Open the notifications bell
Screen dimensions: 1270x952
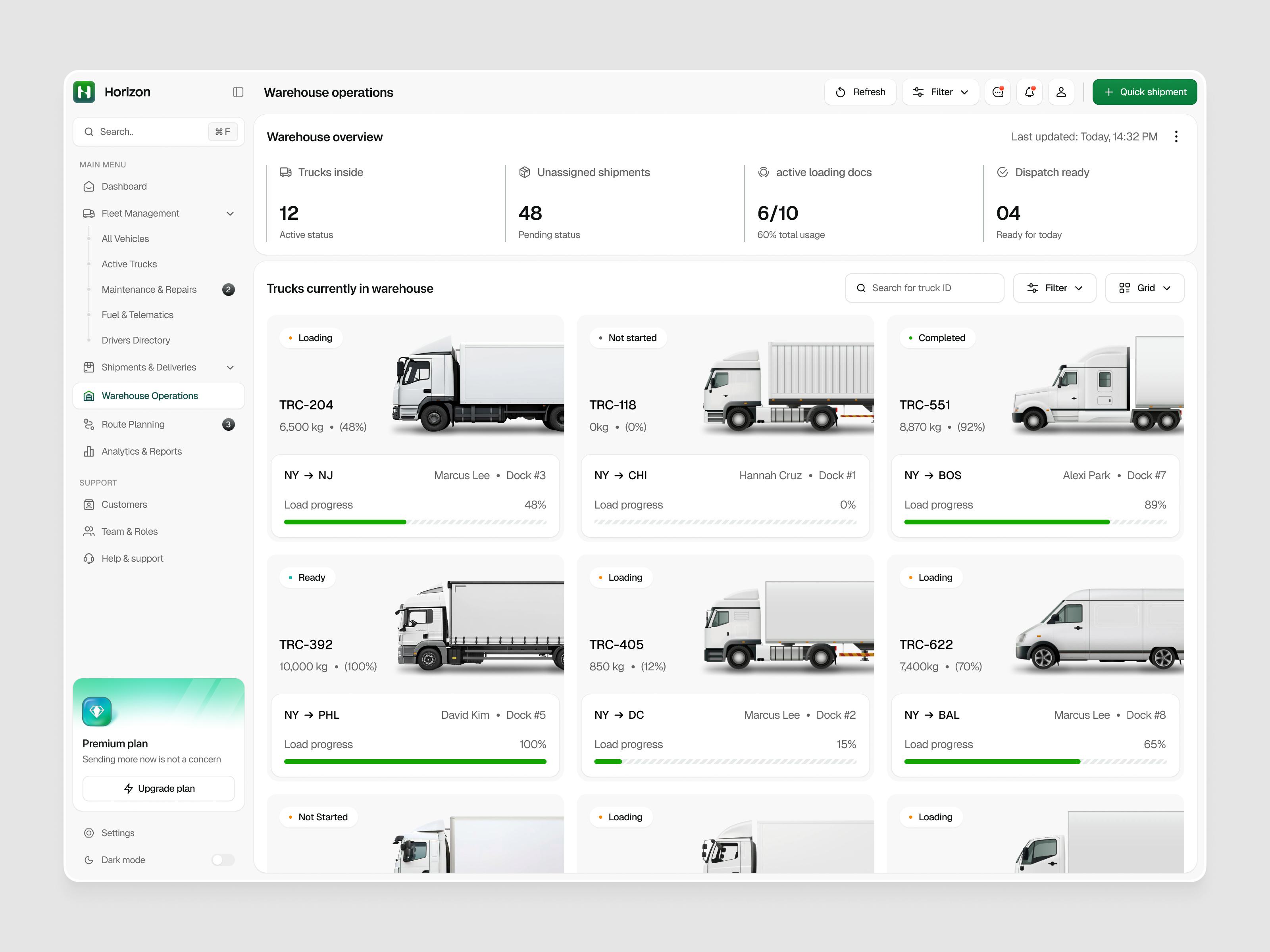[x=1029, y=92]
